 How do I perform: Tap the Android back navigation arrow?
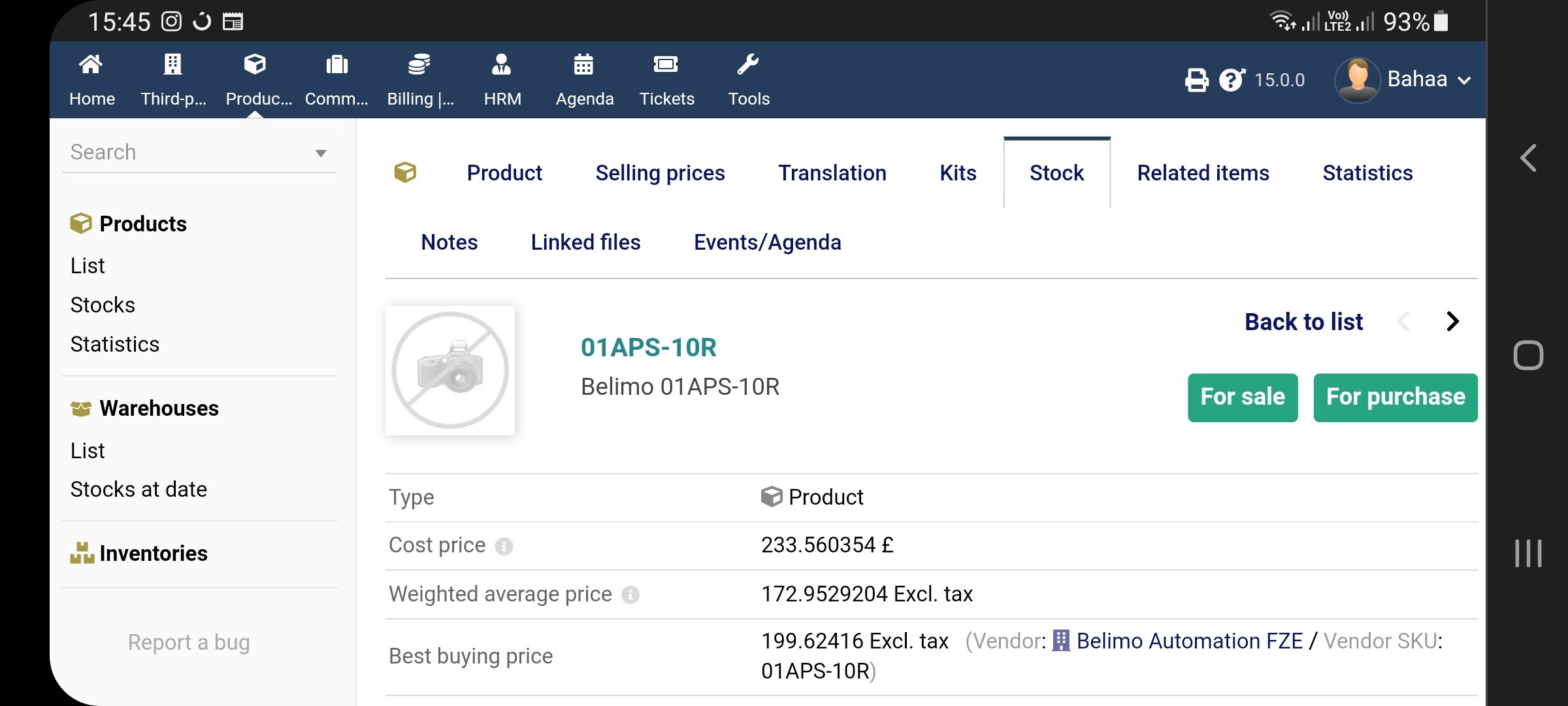click(x=1529, y=158)
